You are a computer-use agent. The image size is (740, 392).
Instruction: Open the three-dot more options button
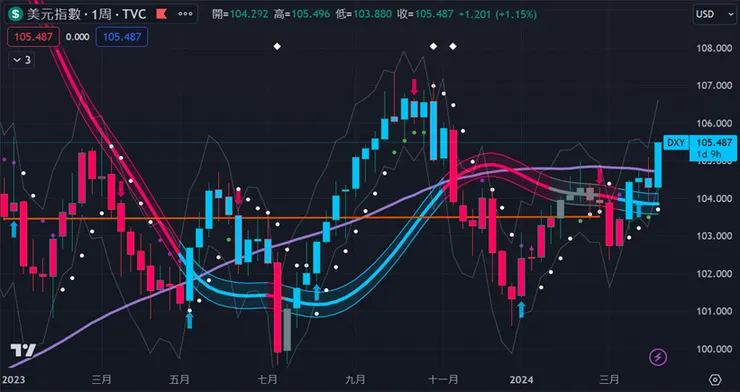(185, 14)
